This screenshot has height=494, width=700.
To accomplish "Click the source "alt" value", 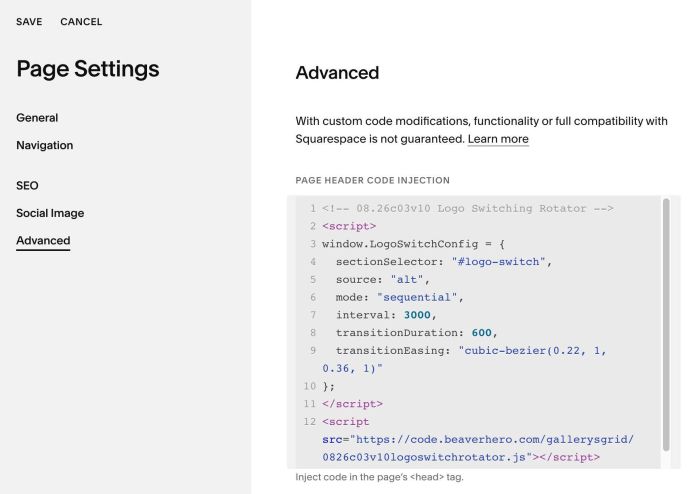I will 407,280.
